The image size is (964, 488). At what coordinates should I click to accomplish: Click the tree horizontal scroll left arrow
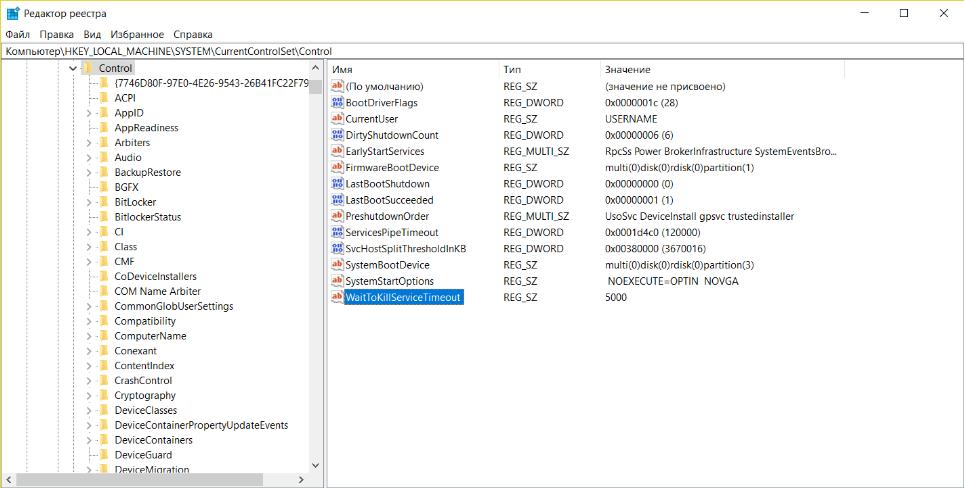click(9, 479)
